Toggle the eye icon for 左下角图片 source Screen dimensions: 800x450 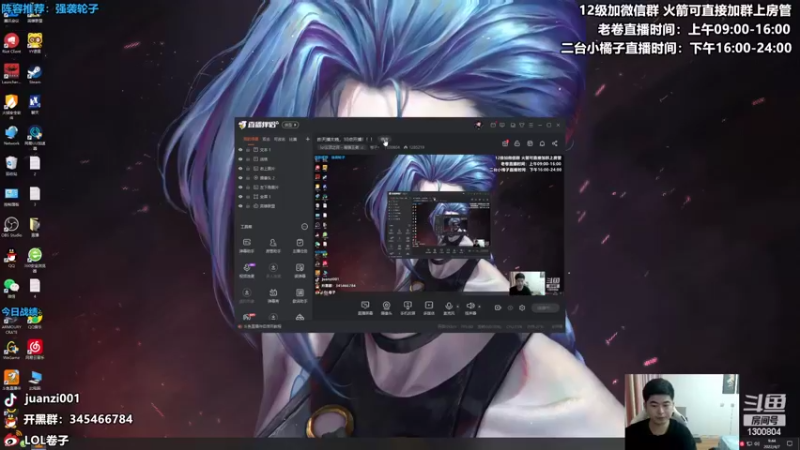[240, 187]
